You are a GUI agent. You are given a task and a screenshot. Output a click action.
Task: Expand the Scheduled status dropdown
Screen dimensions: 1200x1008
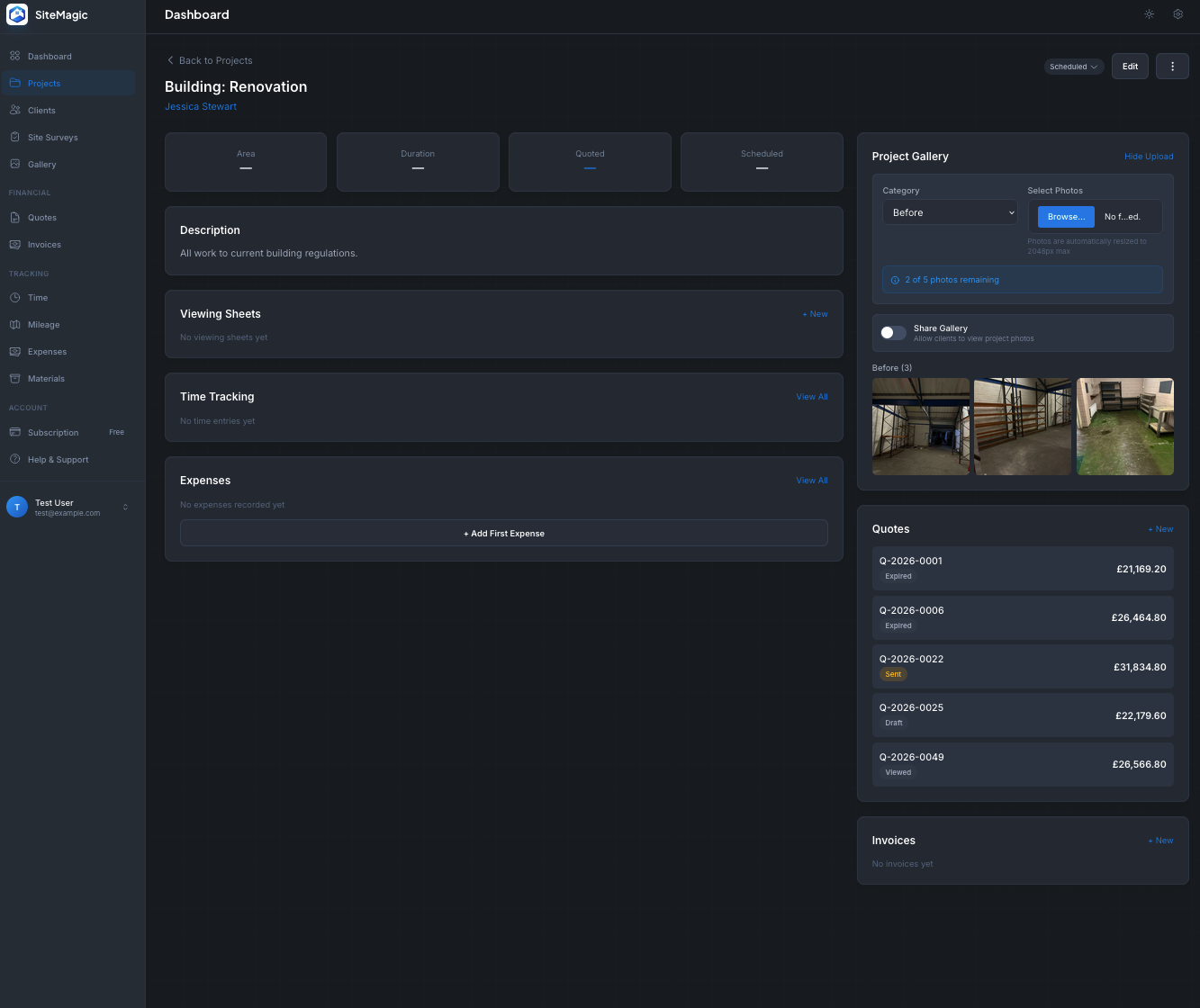(x=1073, y=66)
